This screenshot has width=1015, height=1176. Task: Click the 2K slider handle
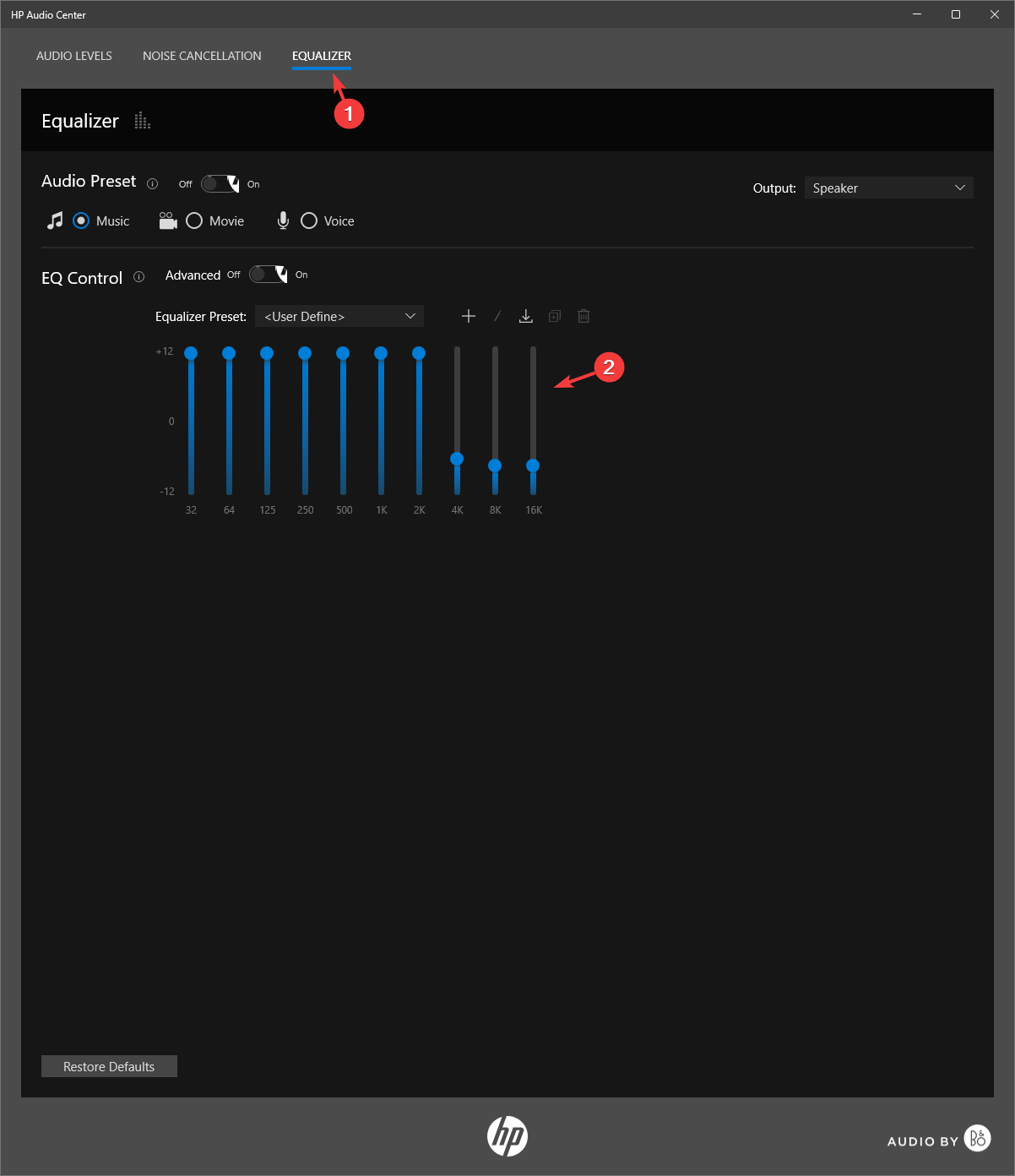coord(419,353)
